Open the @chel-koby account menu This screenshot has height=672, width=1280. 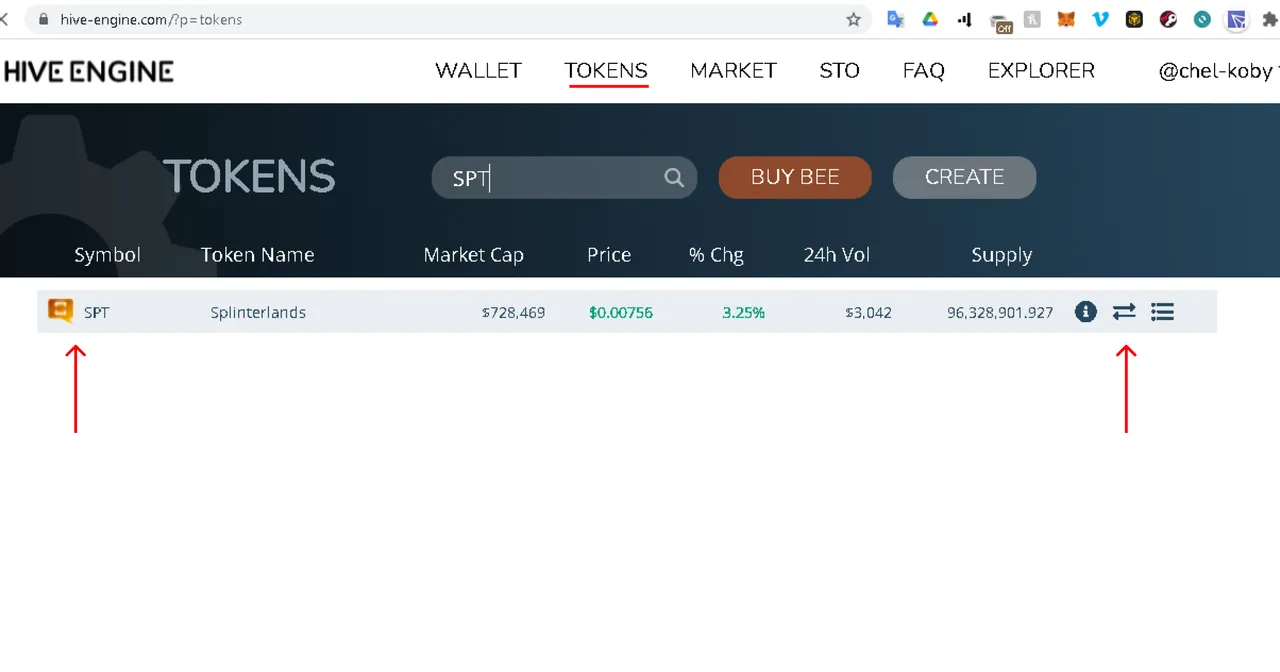pyautogui.click(x=1216, y=71)
